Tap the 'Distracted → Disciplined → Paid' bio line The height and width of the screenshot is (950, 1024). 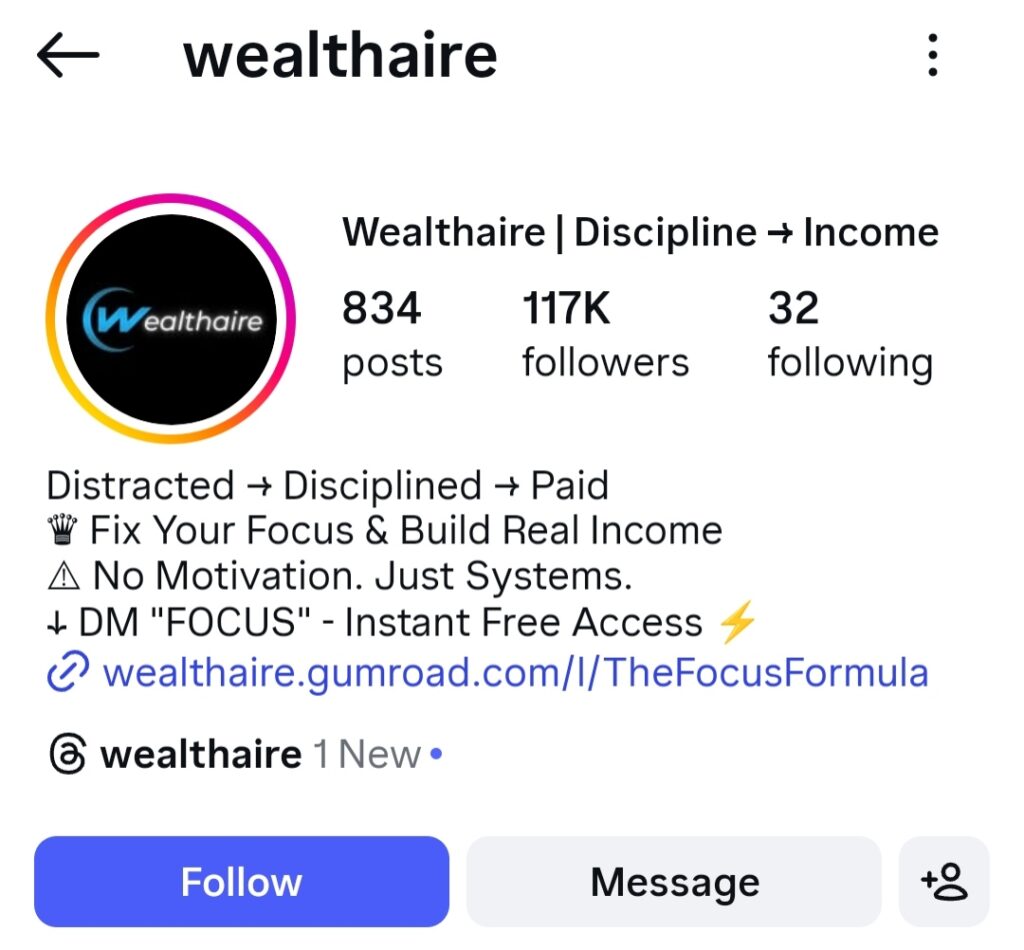coord(328,486)
